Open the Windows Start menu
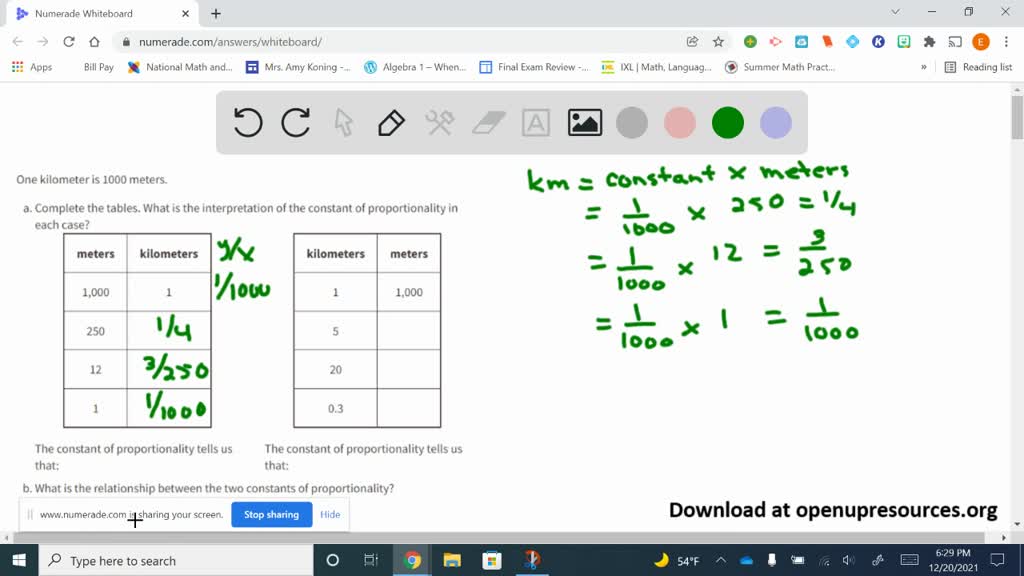Viewport: 1024px width, 576px height. tap(19, 560)
